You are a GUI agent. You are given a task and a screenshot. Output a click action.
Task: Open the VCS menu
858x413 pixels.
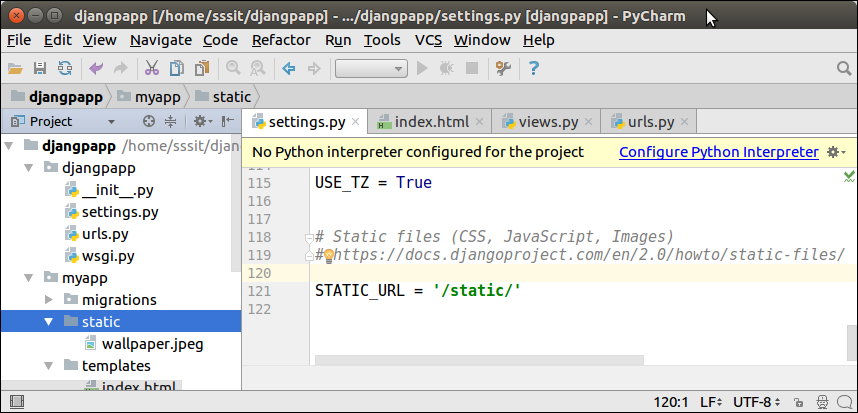point(428,40)
